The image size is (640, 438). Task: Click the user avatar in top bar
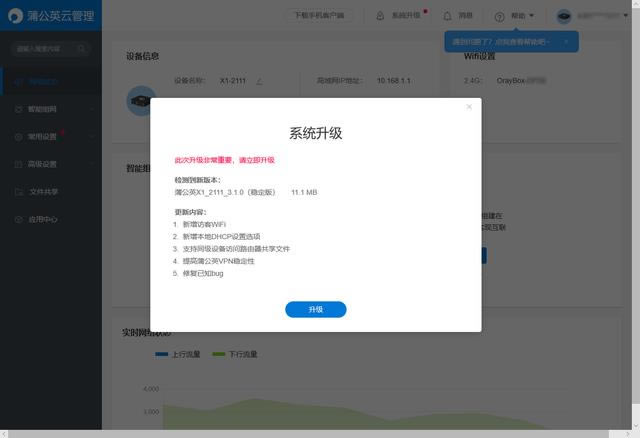pos(564,16)
